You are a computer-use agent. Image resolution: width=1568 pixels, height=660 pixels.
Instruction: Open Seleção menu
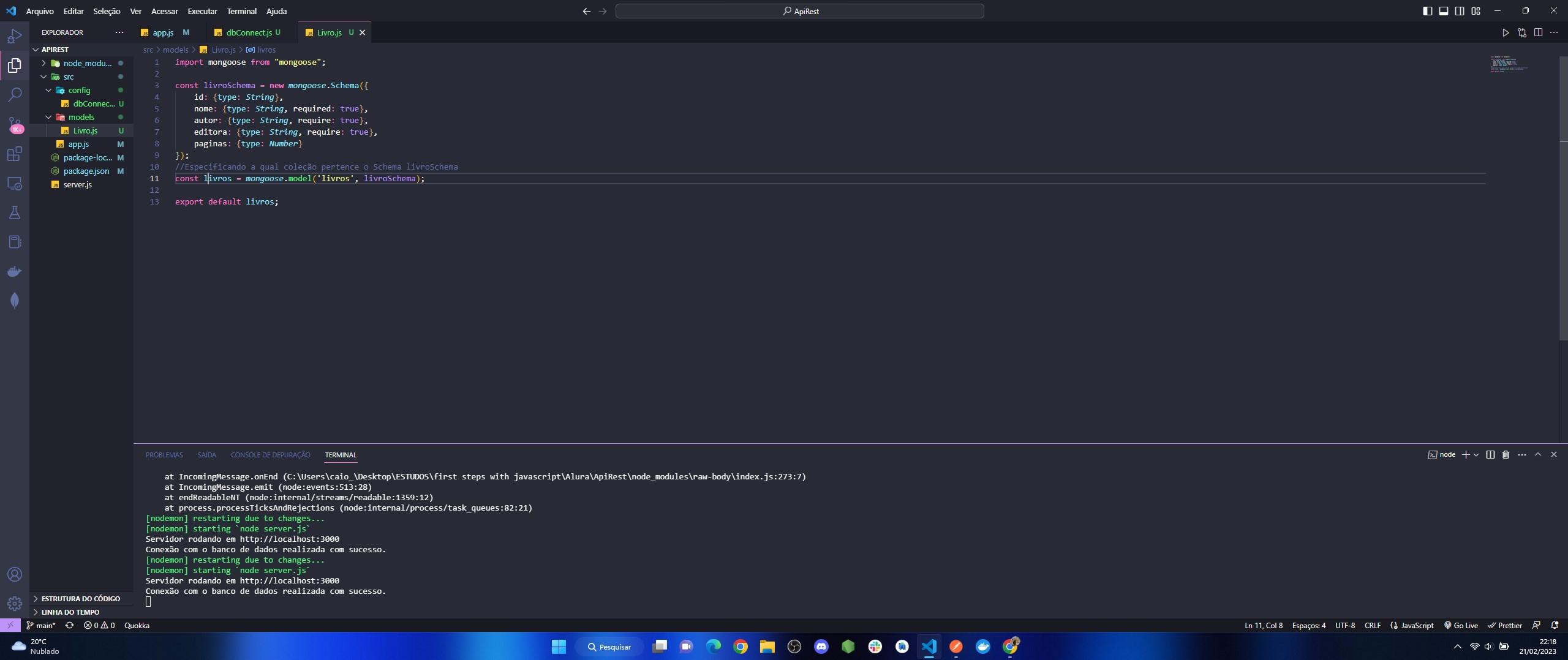pyautogui.click(x=107, y=11)
